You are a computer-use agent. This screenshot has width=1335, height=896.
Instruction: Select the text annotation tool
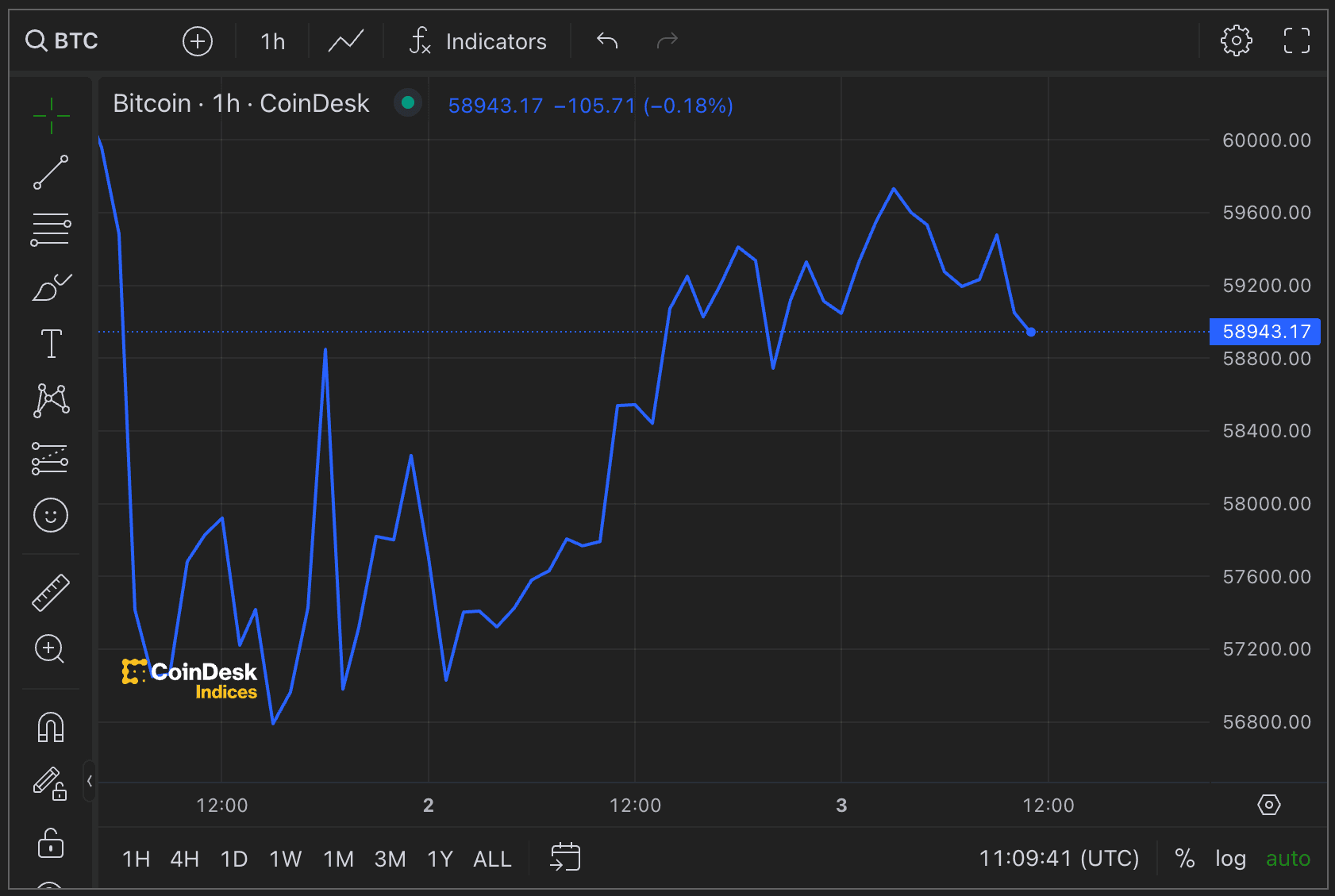tap(51, 344)
